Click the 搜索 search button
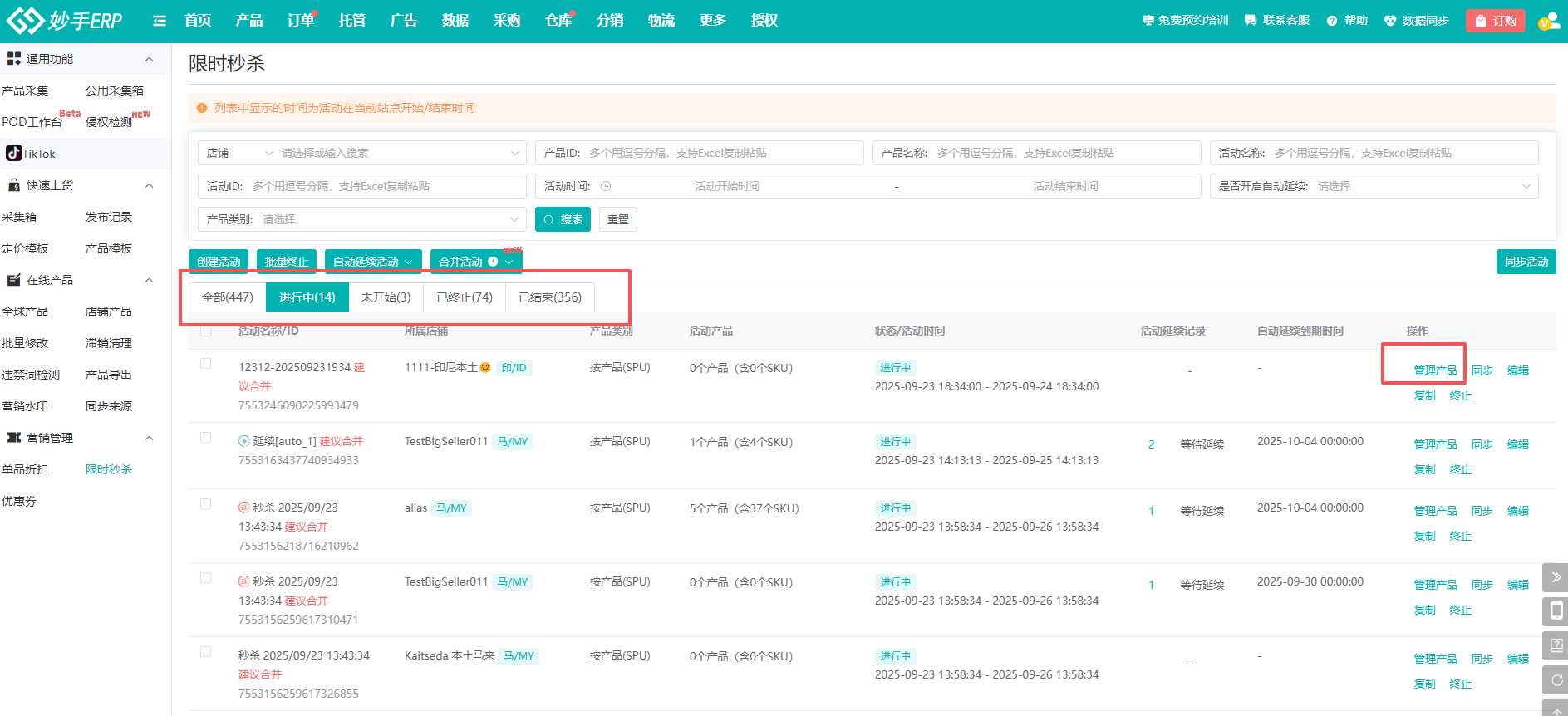This screenshot has width=1568, height=716. 563,219
